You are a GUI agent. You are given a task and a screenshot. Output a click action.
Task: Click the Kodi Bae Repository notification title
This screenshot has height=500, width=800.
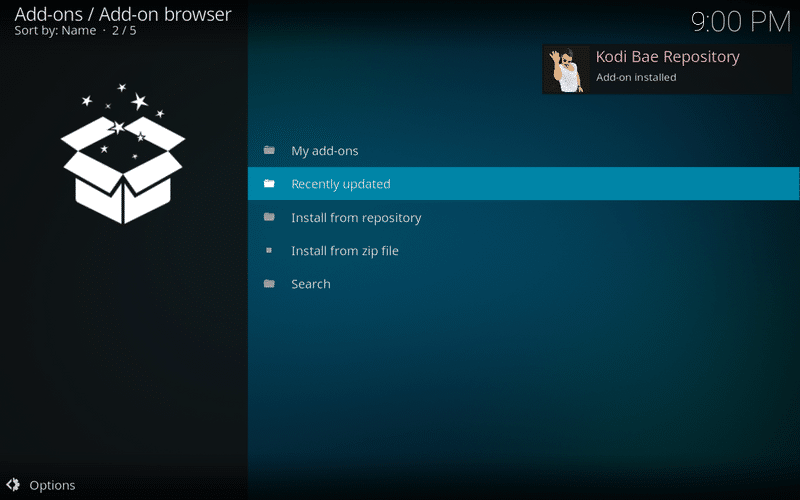tap(667, 57)
